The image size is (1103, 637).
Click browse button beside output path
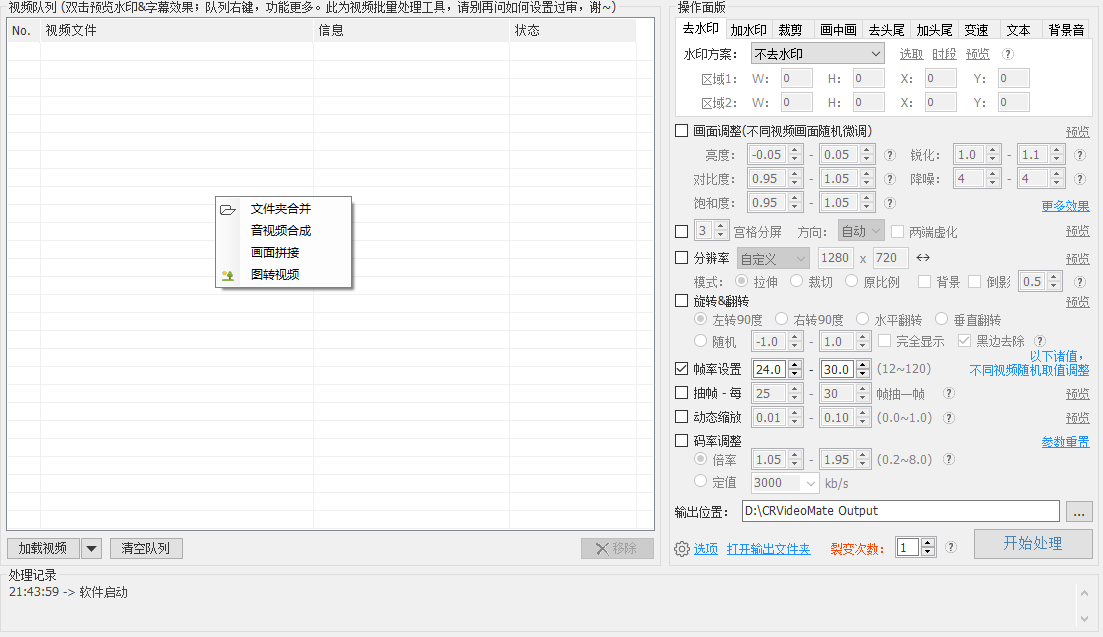click(x=1079, y=511)
